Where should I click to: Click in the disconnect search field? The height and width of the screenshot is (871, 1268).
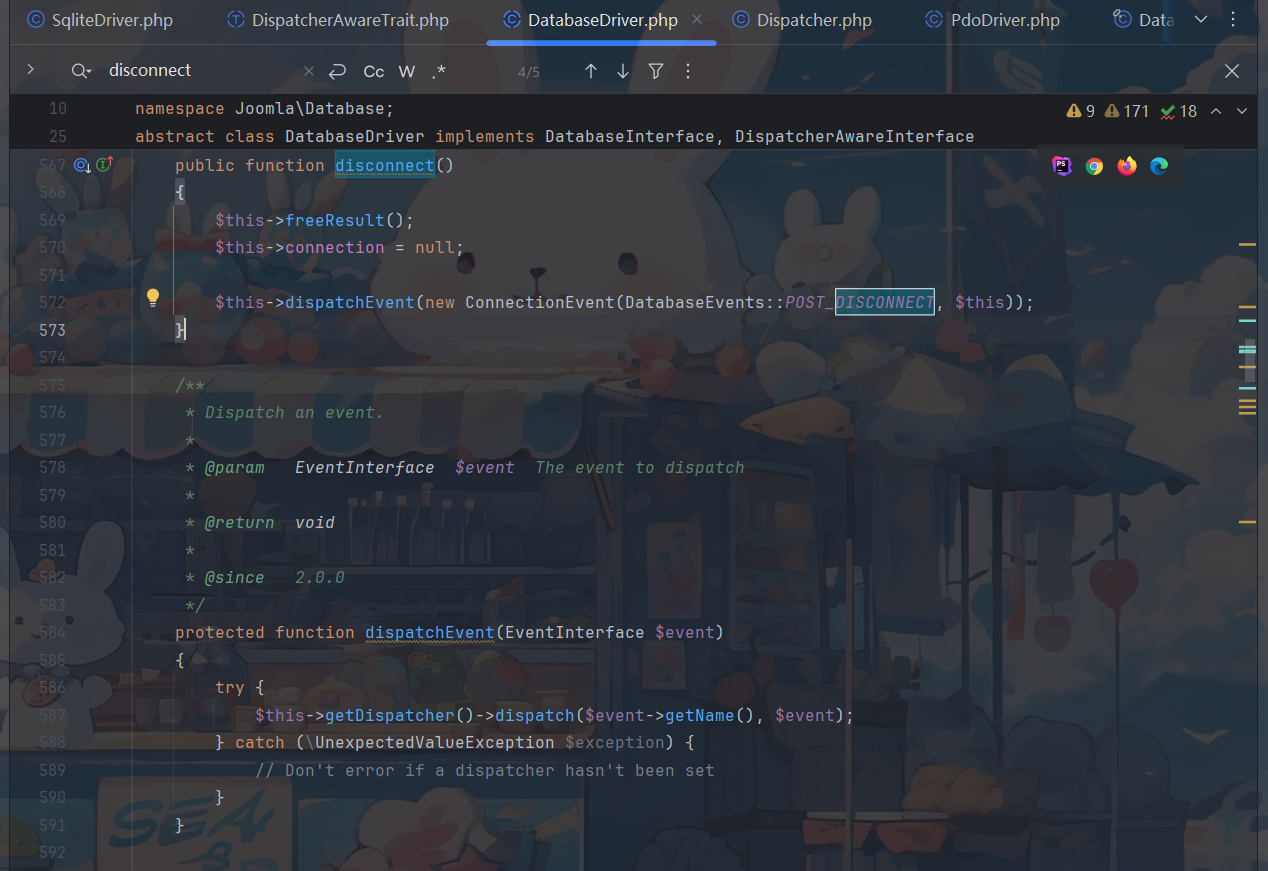(200, 71)
